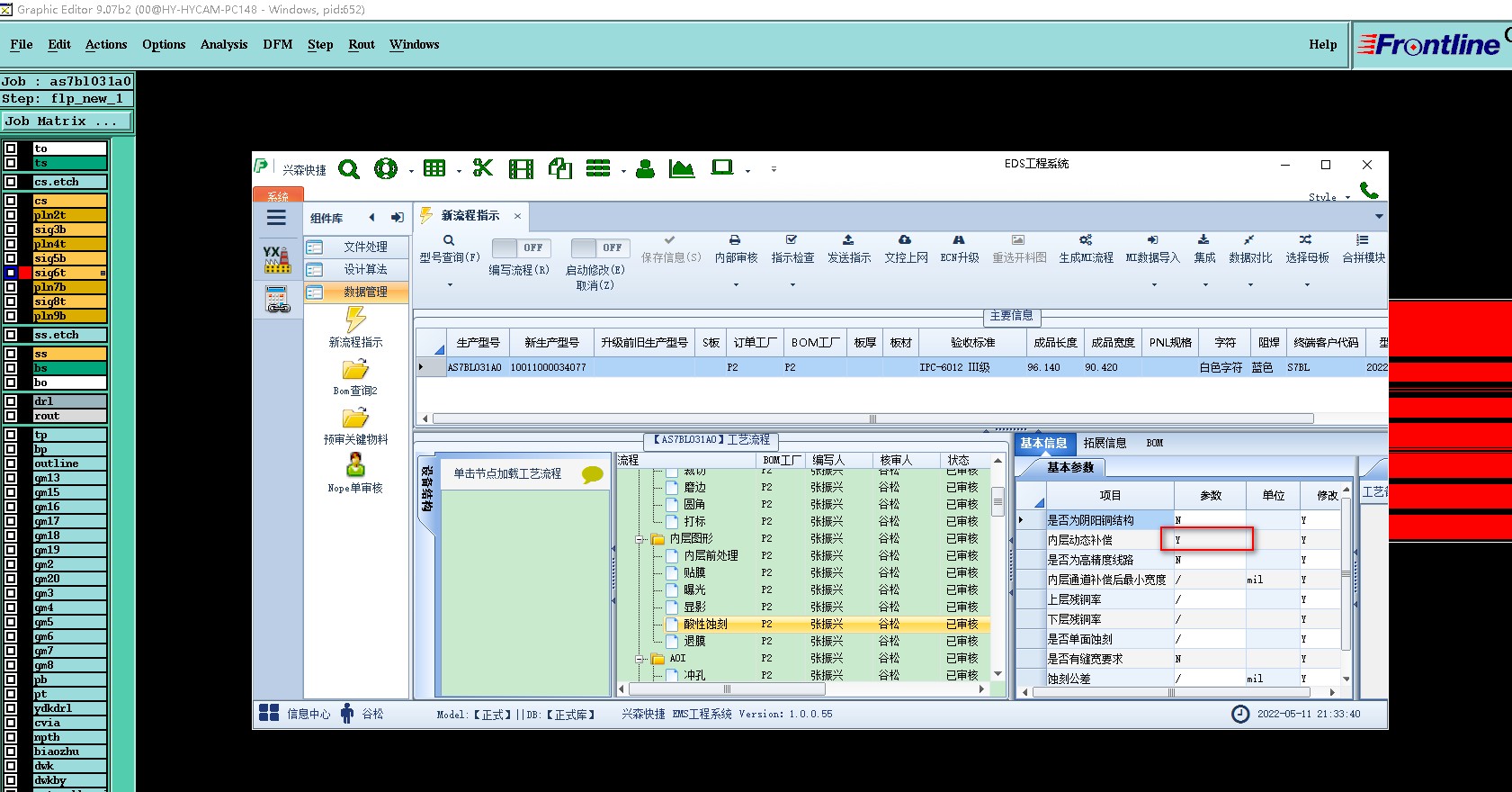The image size is (1512, 792).
Task: Select 数据管理 category button
Action: click(355, 292)
